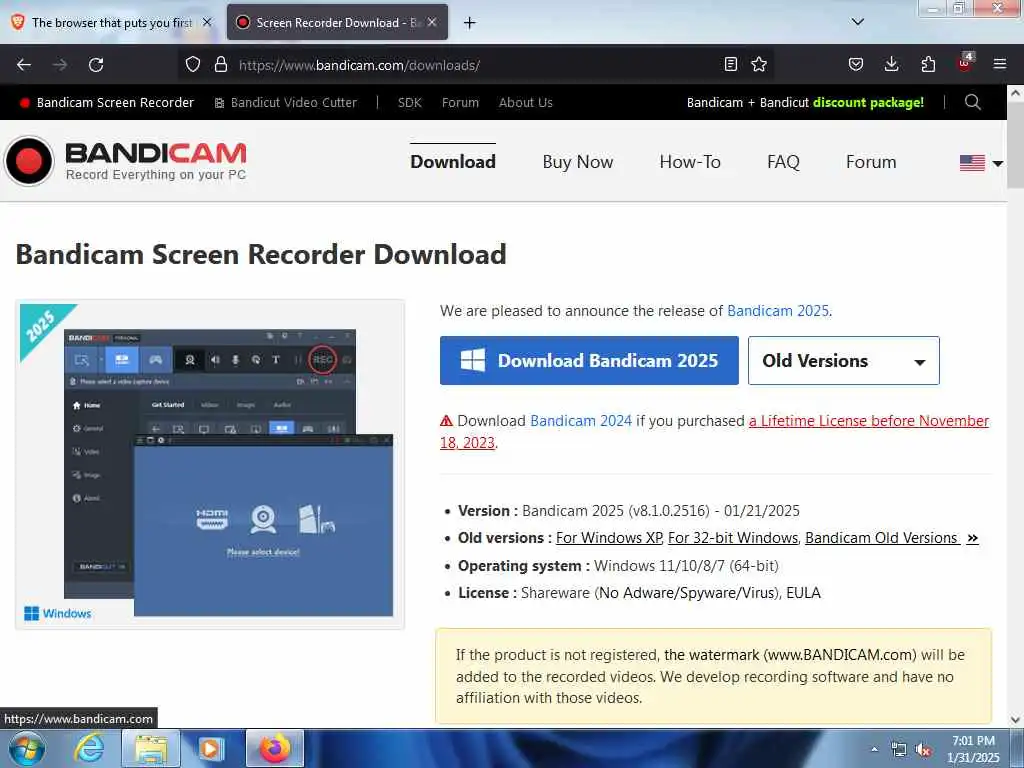Select How-To in main navigation

[690, 161]
